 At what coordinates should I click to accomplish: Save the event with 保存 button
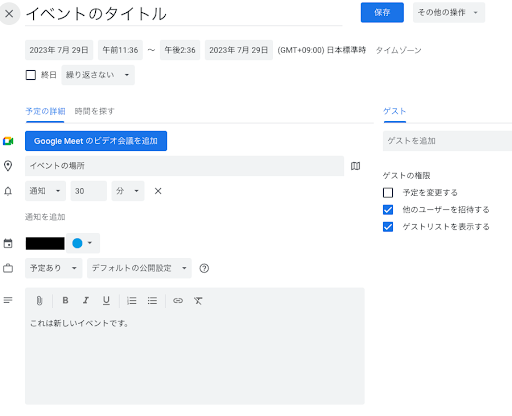click(x=382, y=13)
